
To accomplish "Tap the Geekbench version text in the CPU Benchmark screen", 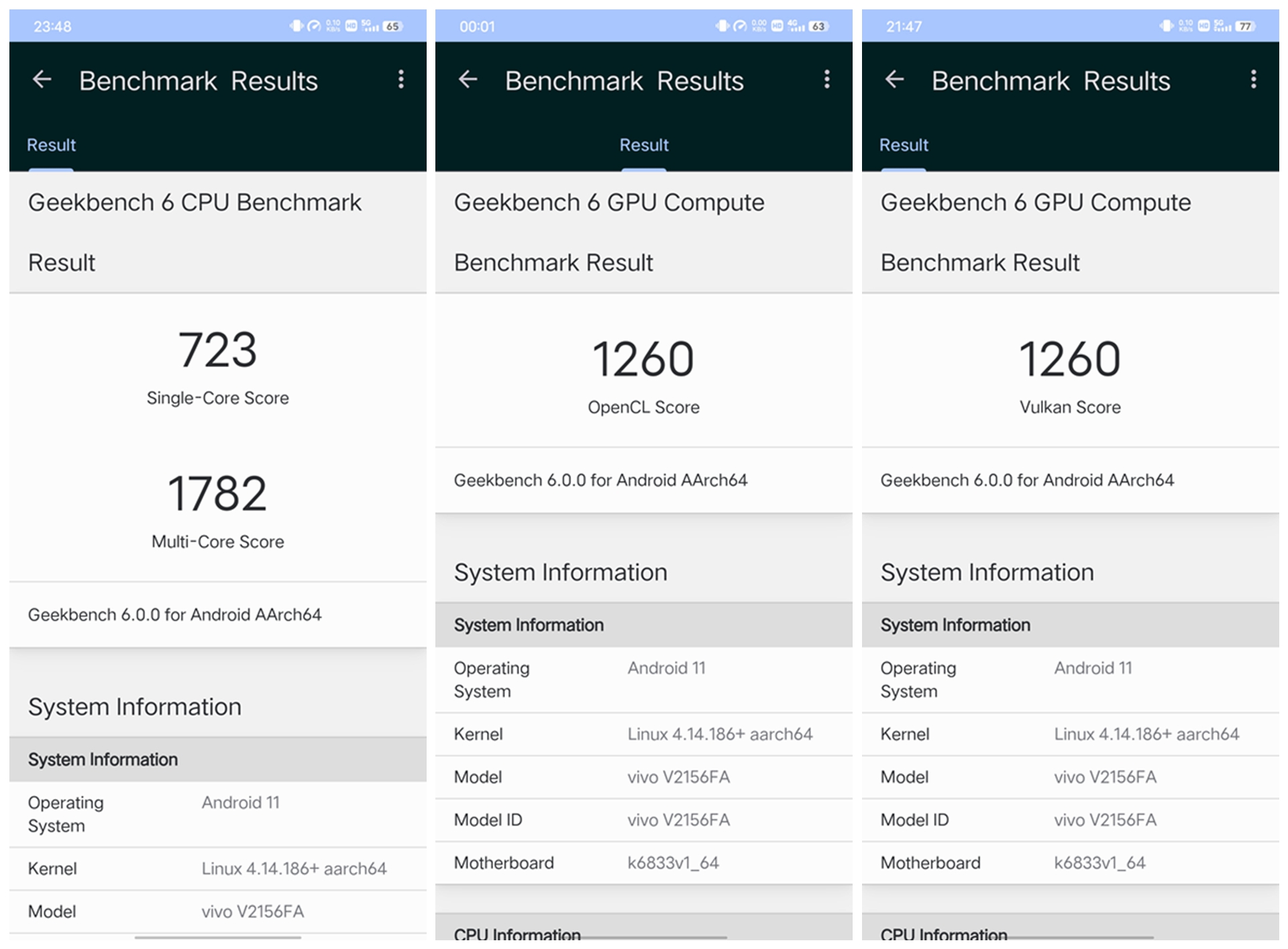I will (x=174, y=615).
